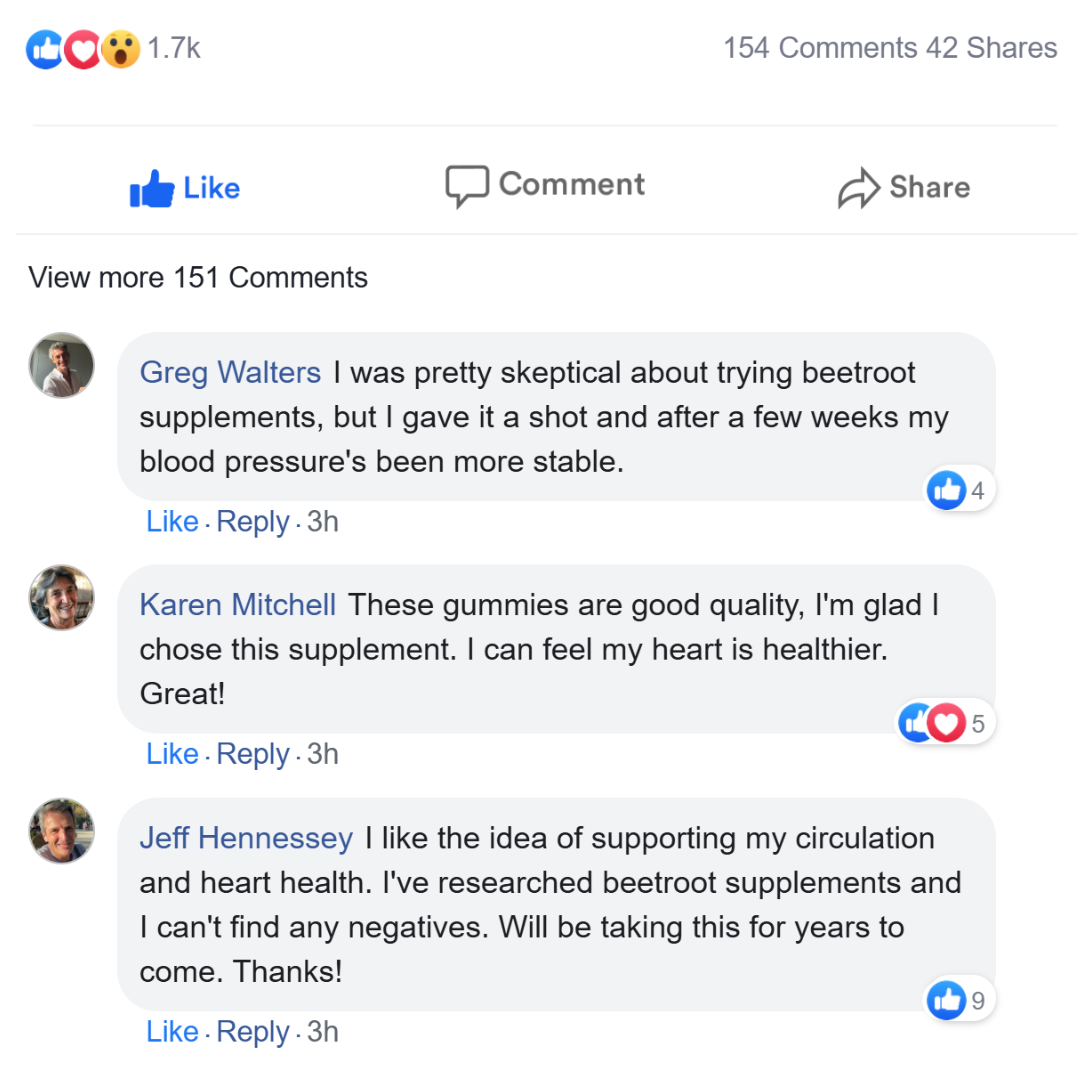Like Greg Walters' comment
Screen dimensions: 1080x1080
click(x=172, y=522)
